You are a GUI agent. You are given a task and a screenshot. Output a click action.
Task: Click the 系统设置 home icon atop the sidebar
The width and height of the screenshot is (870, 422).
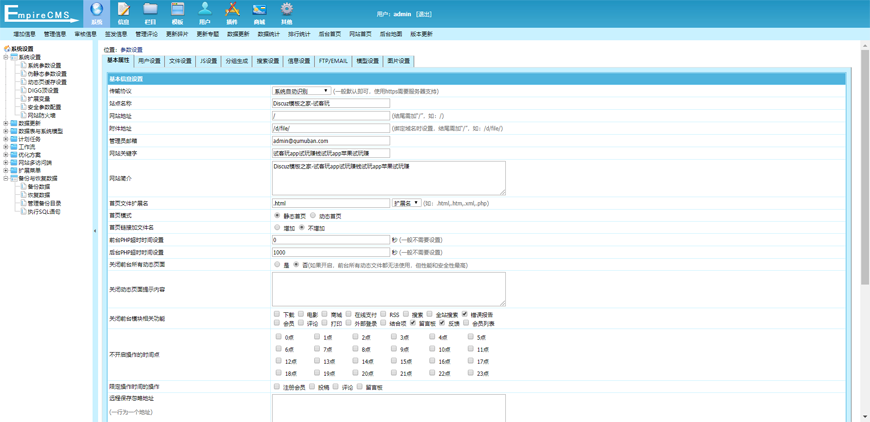pos(7,49)
